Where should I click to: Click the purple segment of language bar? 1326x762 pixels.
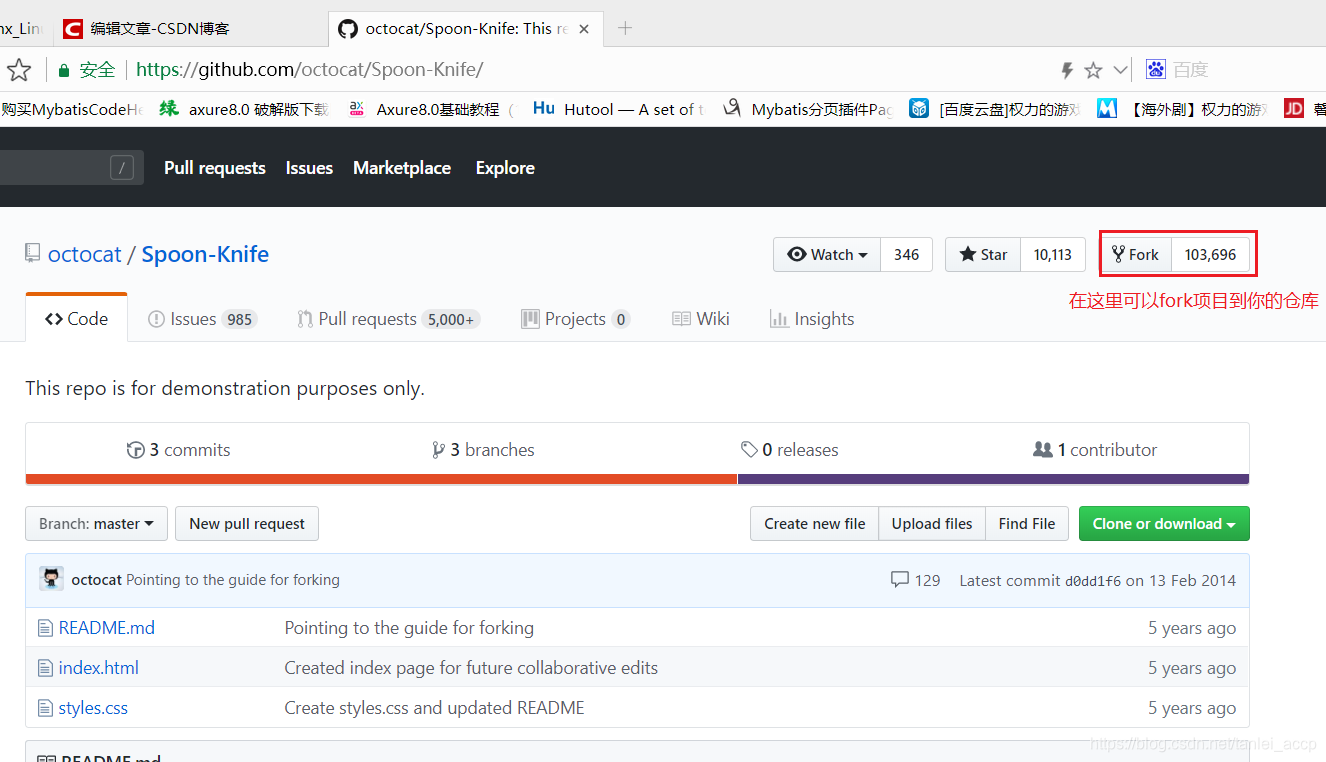[994, 479]
